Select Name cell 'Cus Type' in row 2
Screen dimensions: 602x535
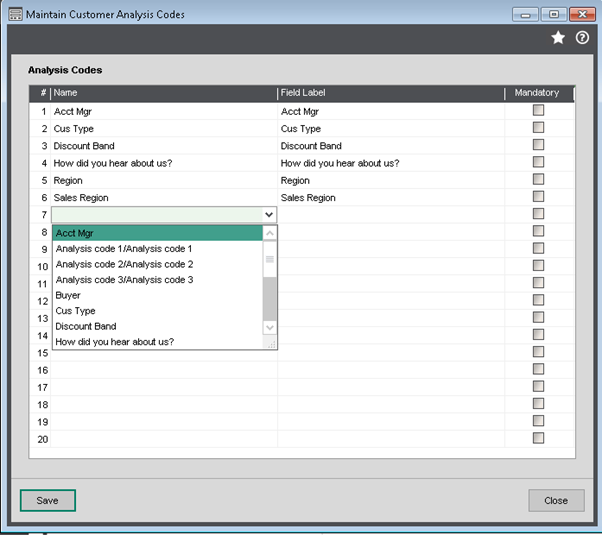(164, 129)
